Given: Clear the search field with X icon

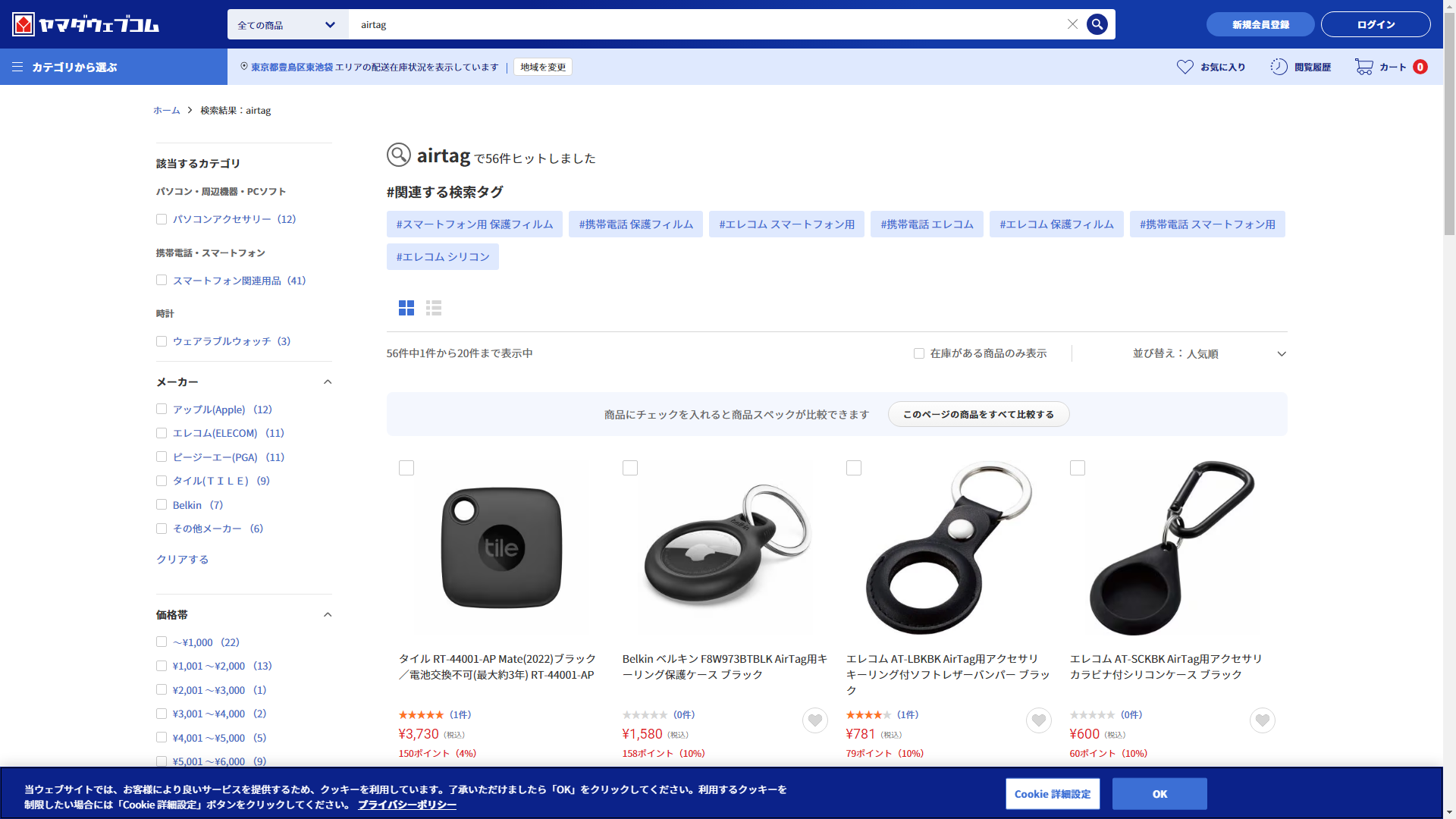Looking at the screenshot, I should (1072, 24).
